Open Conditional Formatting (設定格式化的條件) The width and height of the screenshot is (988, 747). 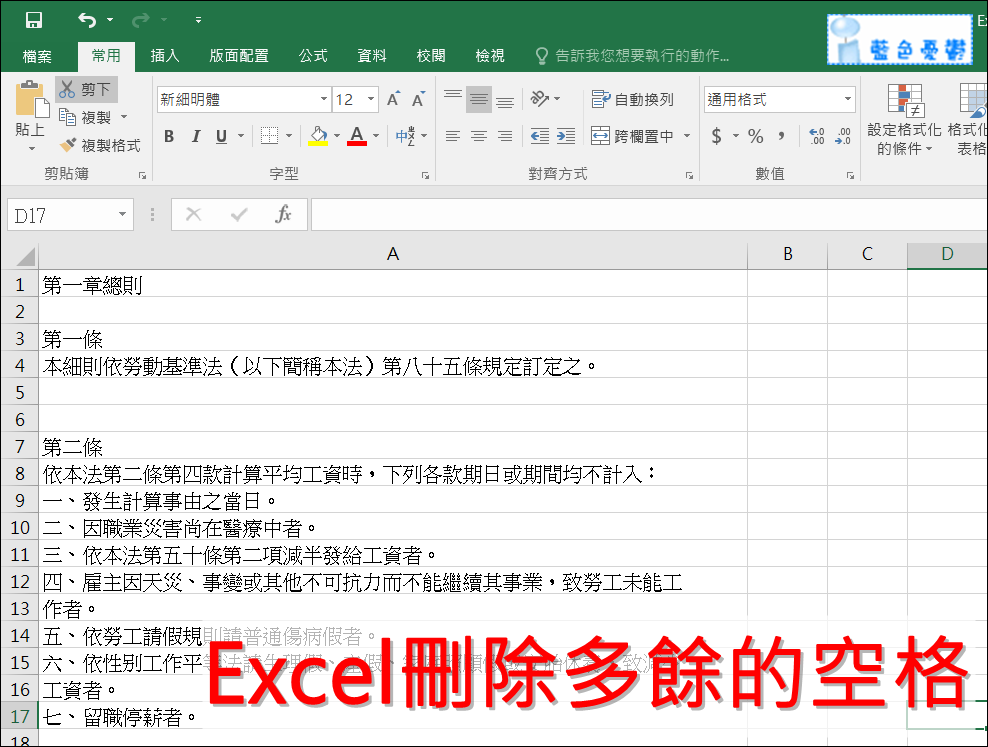pyautogui.click(x=904, y=120)
